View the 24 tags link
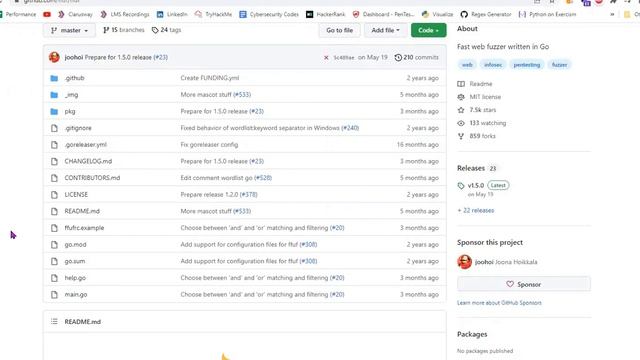This screenshot has height=360, width=640. pyautogui.click(x=166, y=30)
